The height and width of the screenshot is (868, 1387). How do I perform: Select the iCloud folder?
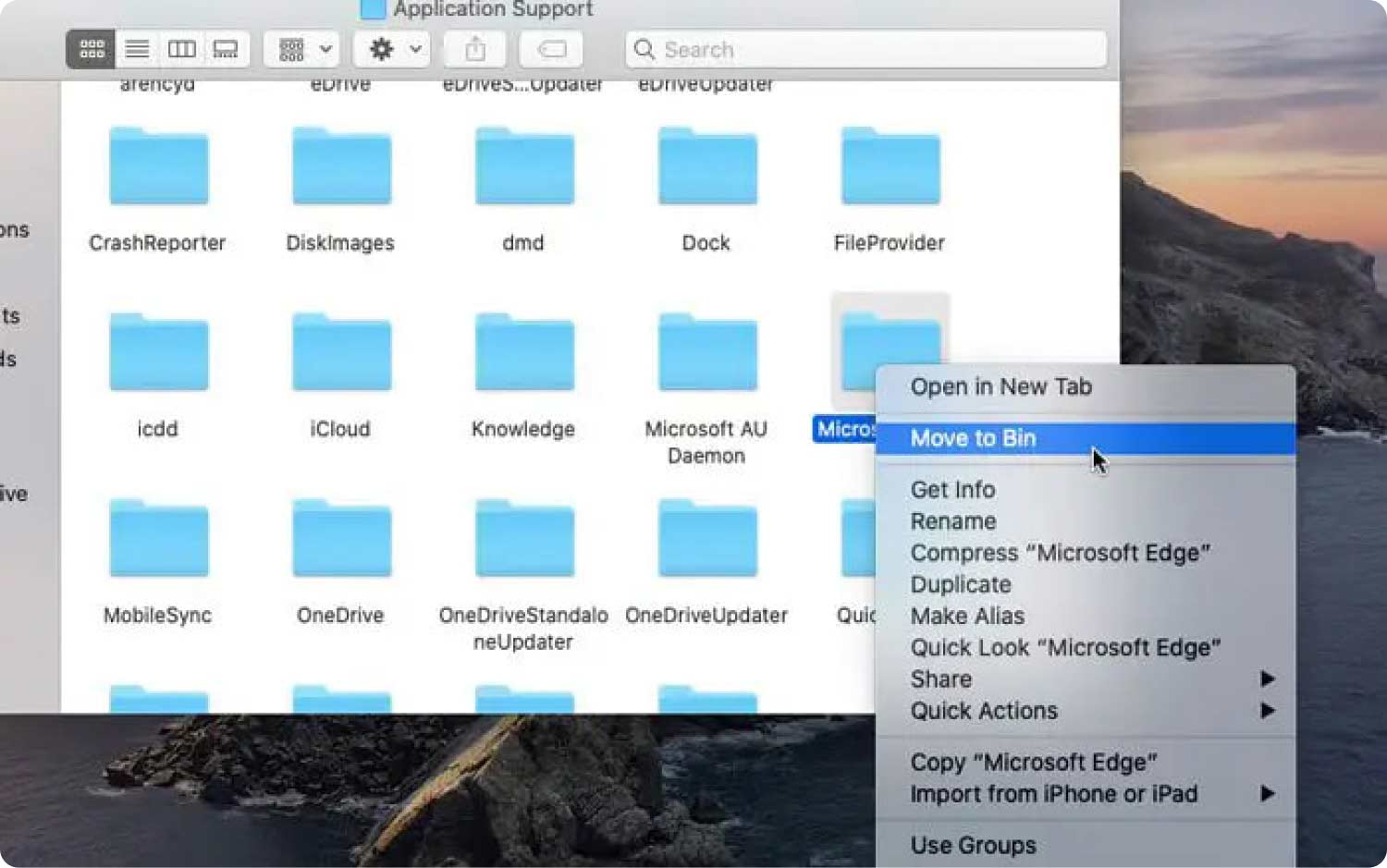[341, 353]
